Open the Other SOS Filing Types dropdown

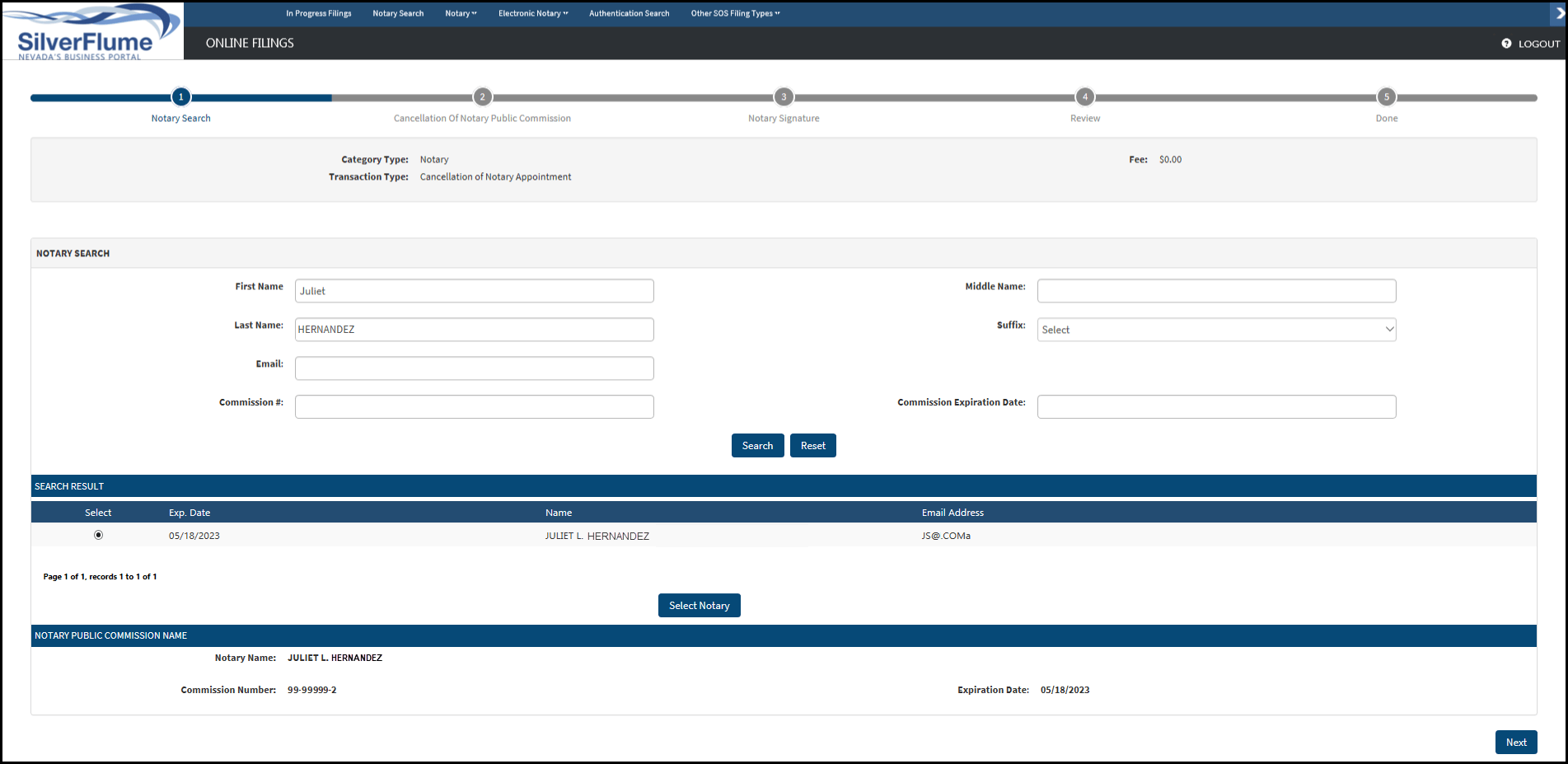tap(734, 13)
